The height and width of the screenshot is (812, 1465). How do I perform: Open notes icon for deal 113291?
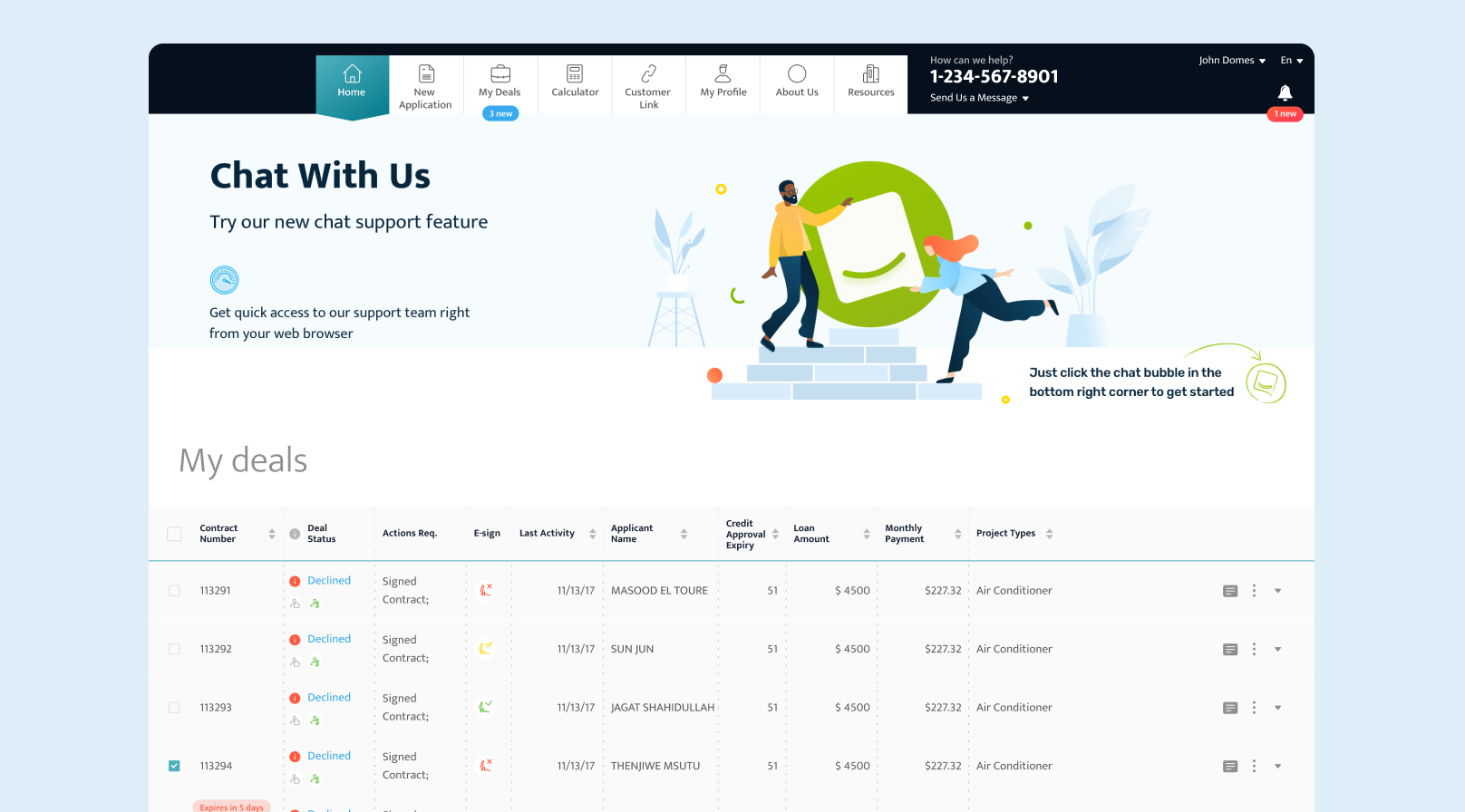click(x=1230, y=591)
